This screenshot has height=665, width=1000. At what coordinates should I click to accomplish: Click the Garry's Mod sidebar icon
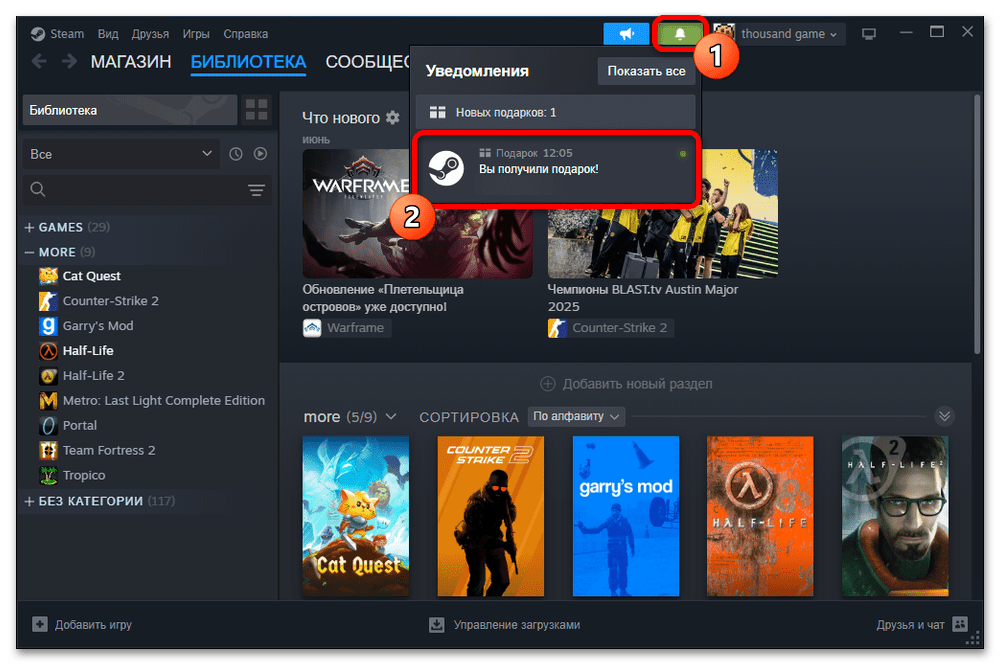pos(48,326)
